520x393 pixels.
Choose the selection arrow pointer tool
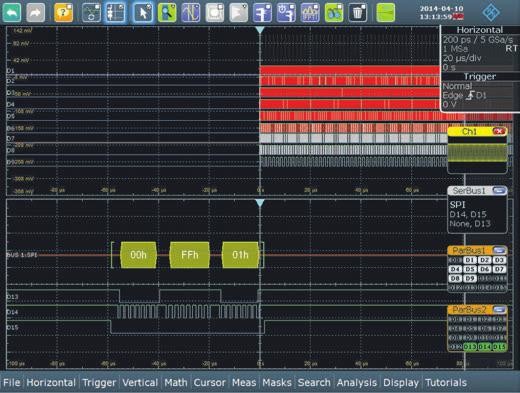[x=143, y=12]
